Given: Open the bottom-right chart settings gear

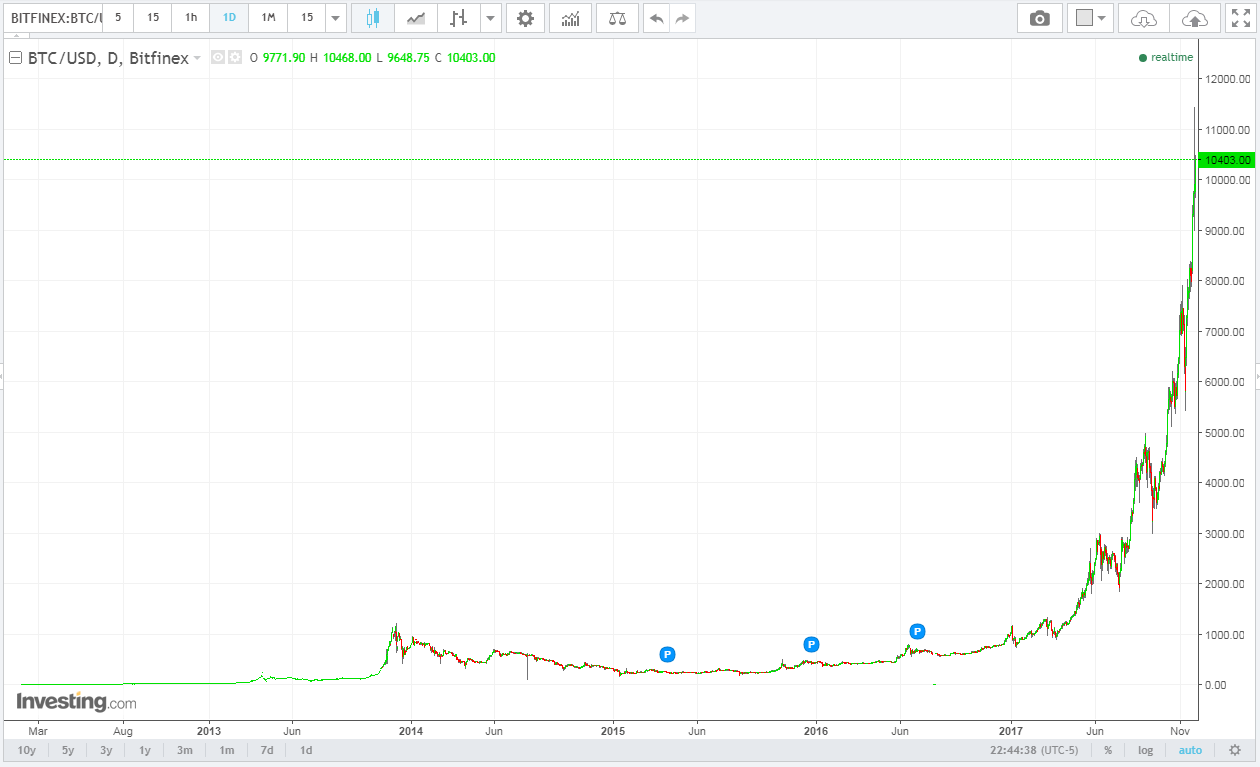Looking at the screenshot, I should click(1234, 750).
